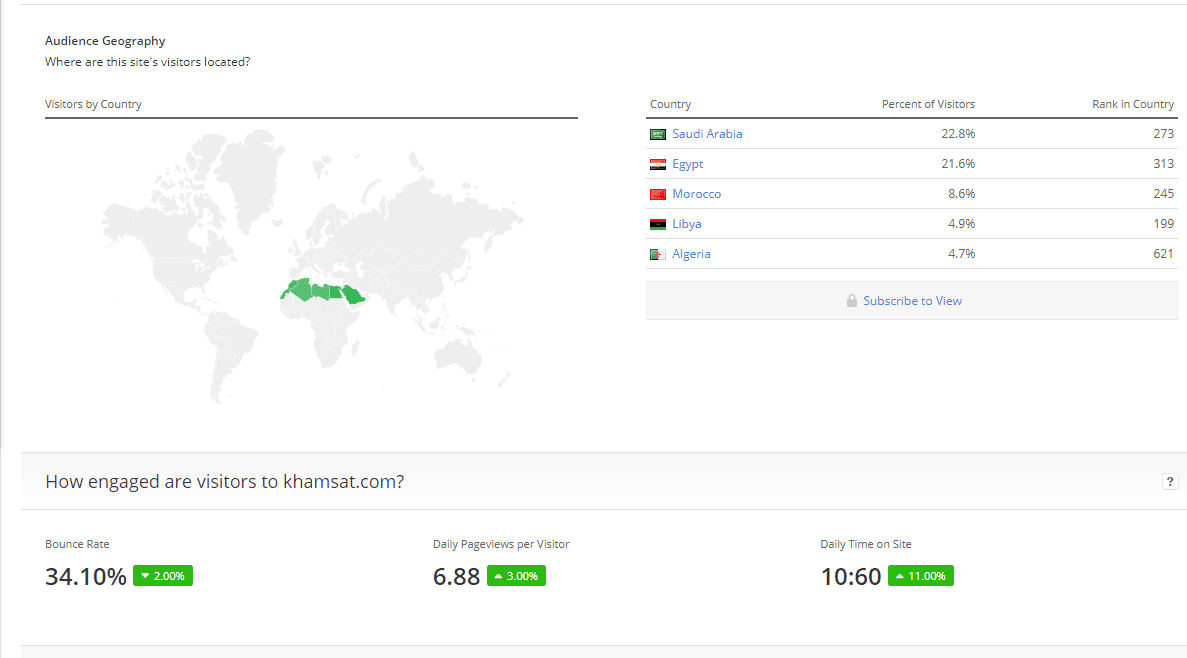Open the Libya country link
This screenshot has height=658, width=1187.
[687, 224]
